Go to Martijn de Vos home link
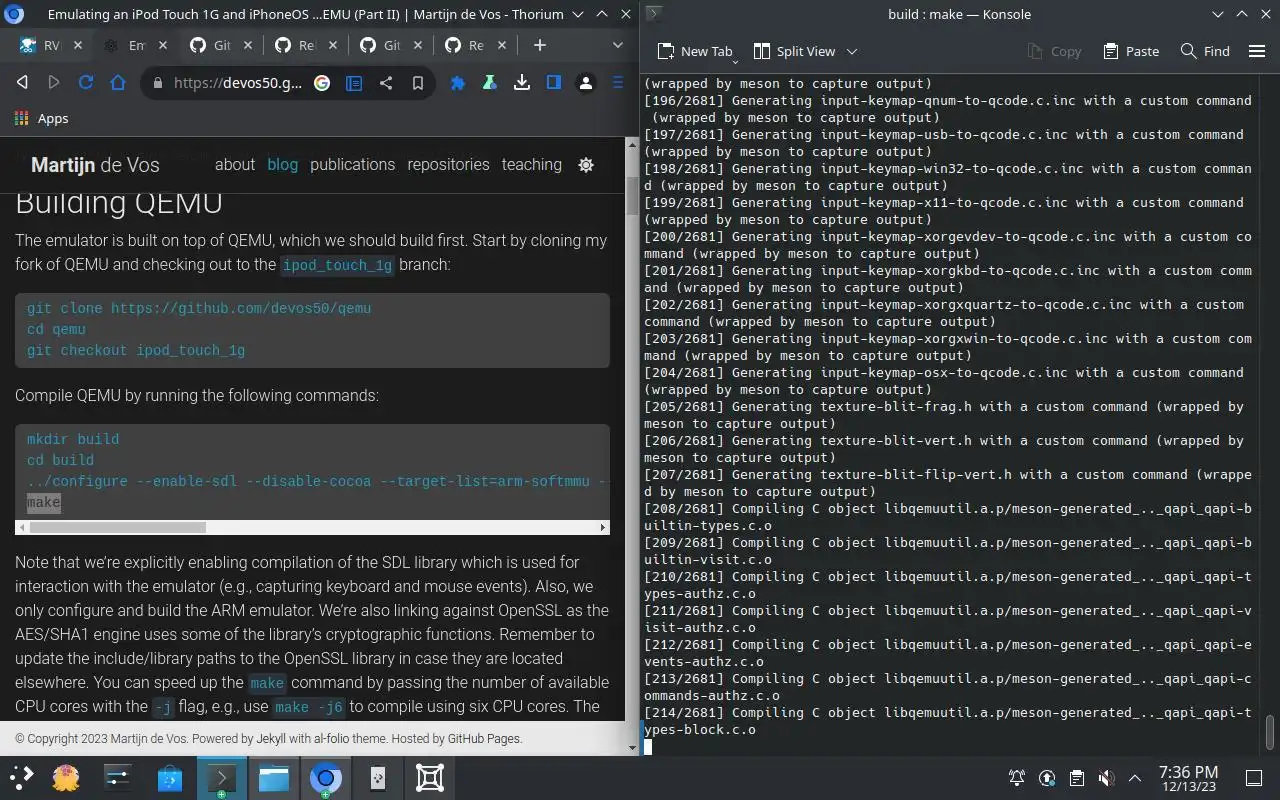The width and height of the screenshot is (1280, 800). [95, 165]
